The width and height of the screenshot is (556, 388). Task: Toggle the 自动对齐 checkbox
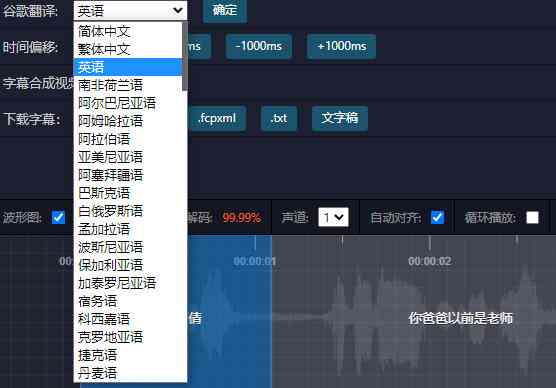437,217
